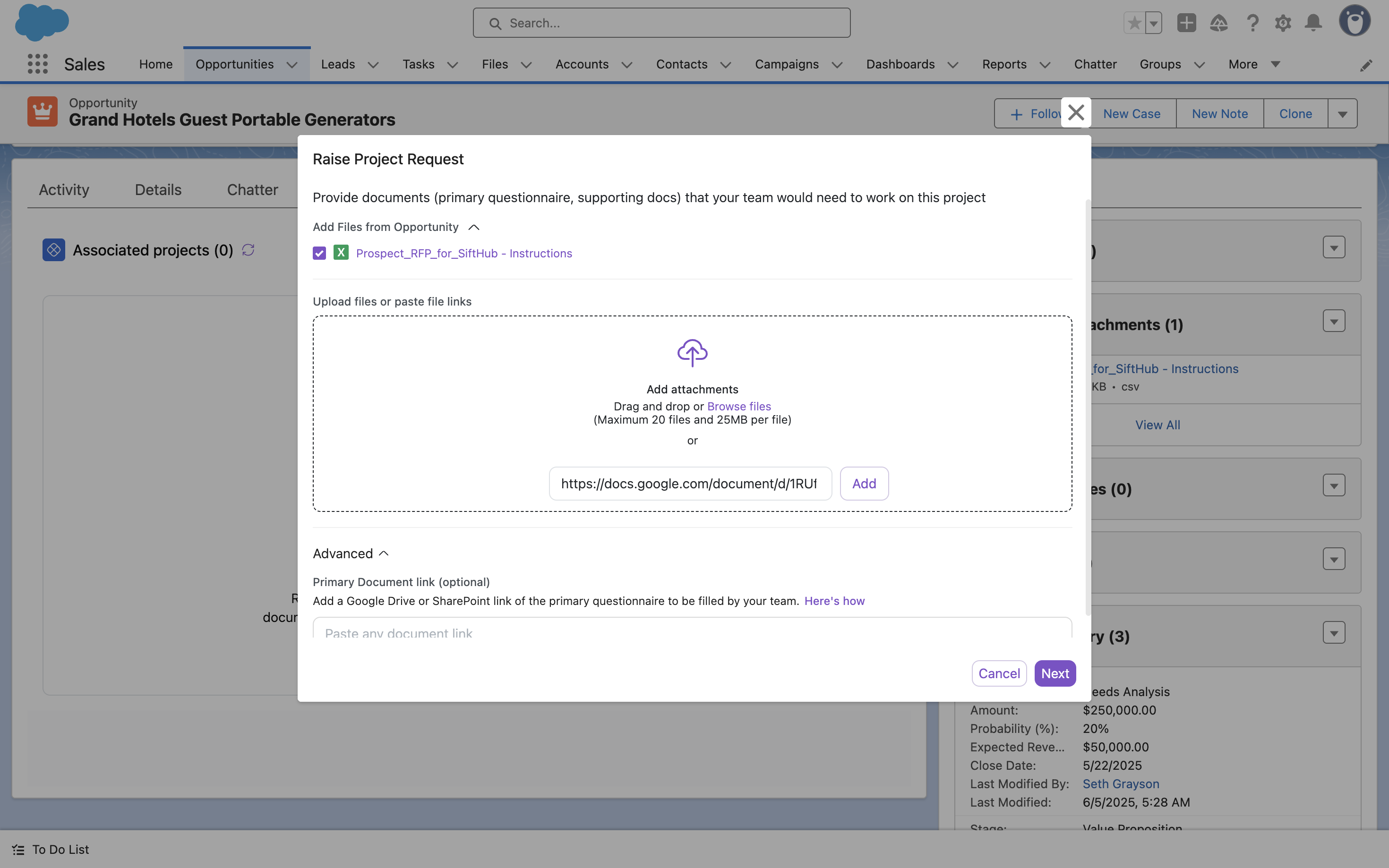Click the Trailhead guidance icon
1389x868 pixels.
pyautogui.click(x=1218, y=23)
